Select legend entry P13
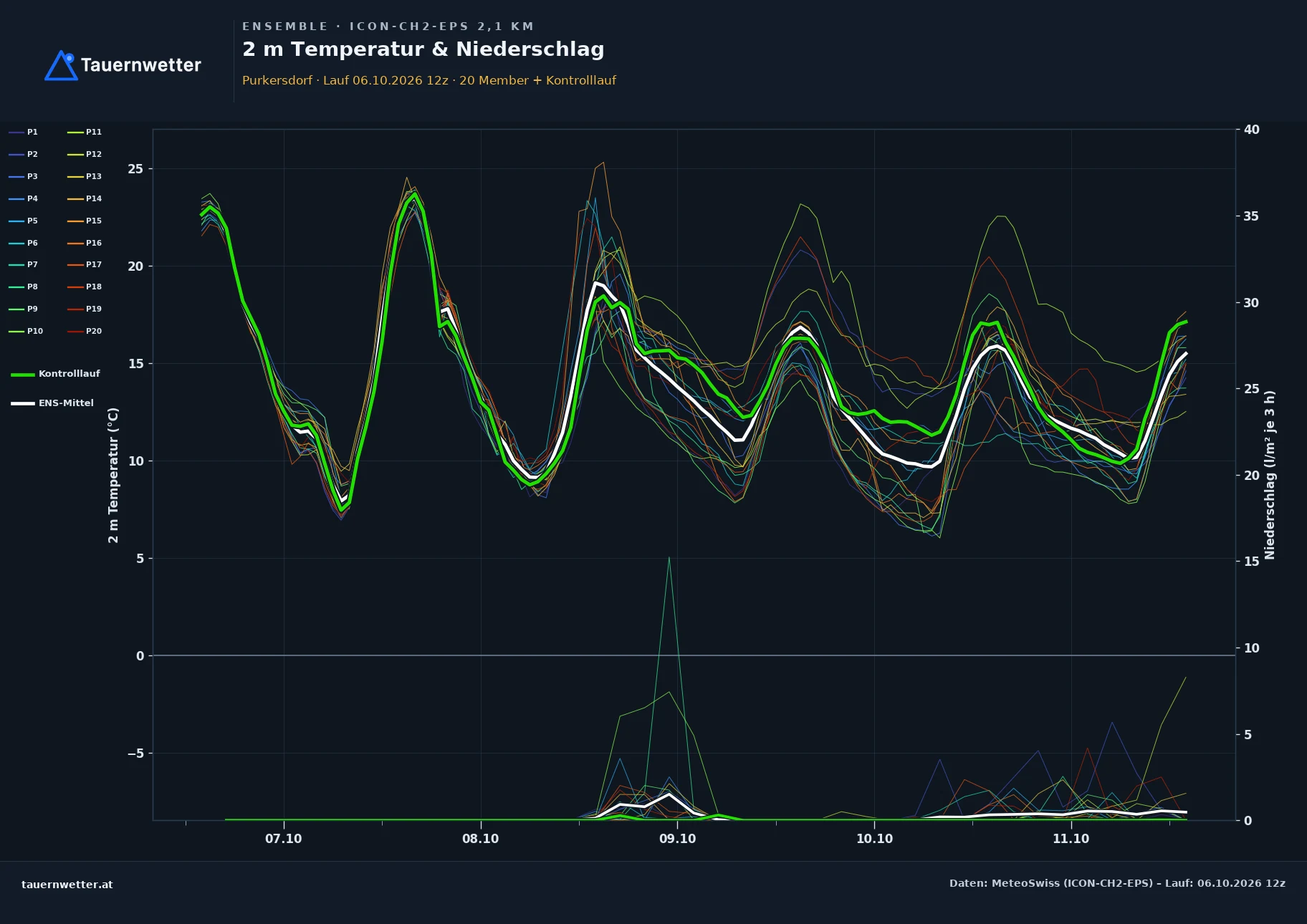The width and height of the screenshot is (1307, 924). tap(85, 176)
